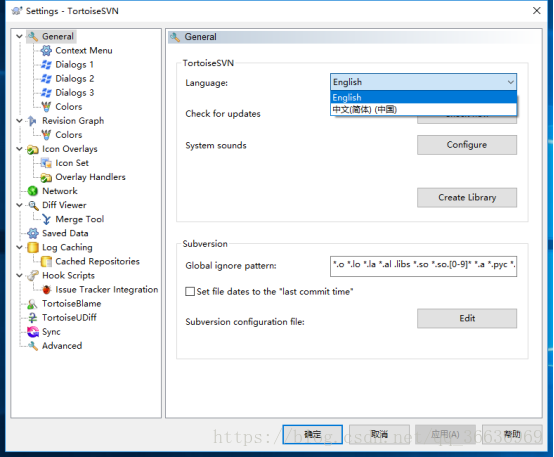Click the Hook Scripts icon

coord(33,275)
